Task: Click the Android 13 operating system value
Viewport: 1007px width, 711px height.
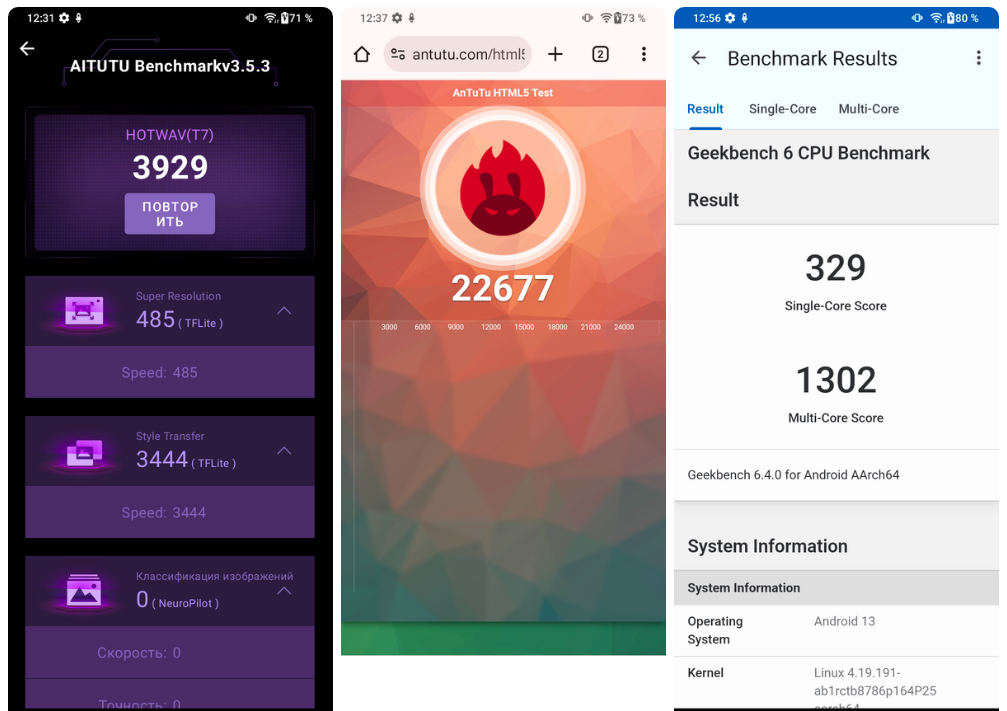Action: pyautogui.click(x=845, y=621)
